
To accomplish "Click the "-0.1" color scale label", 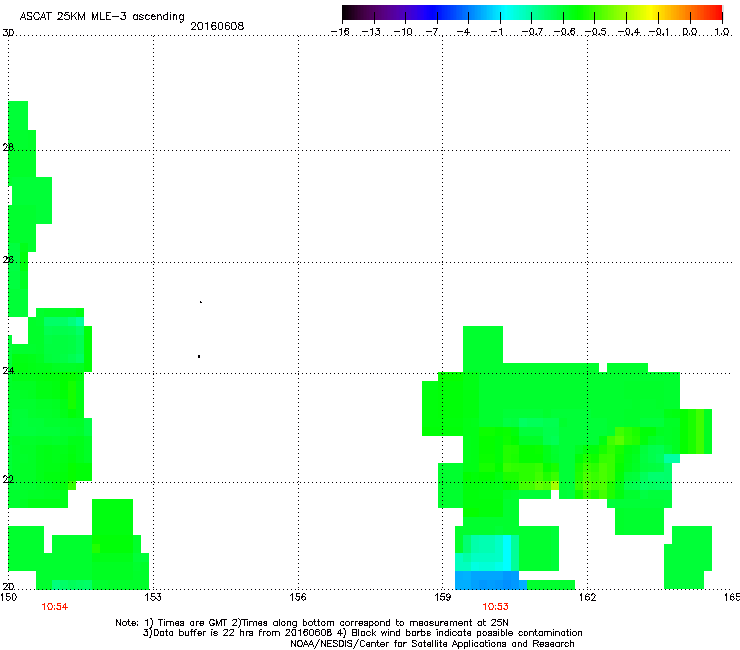I will [x=659, y=32].
